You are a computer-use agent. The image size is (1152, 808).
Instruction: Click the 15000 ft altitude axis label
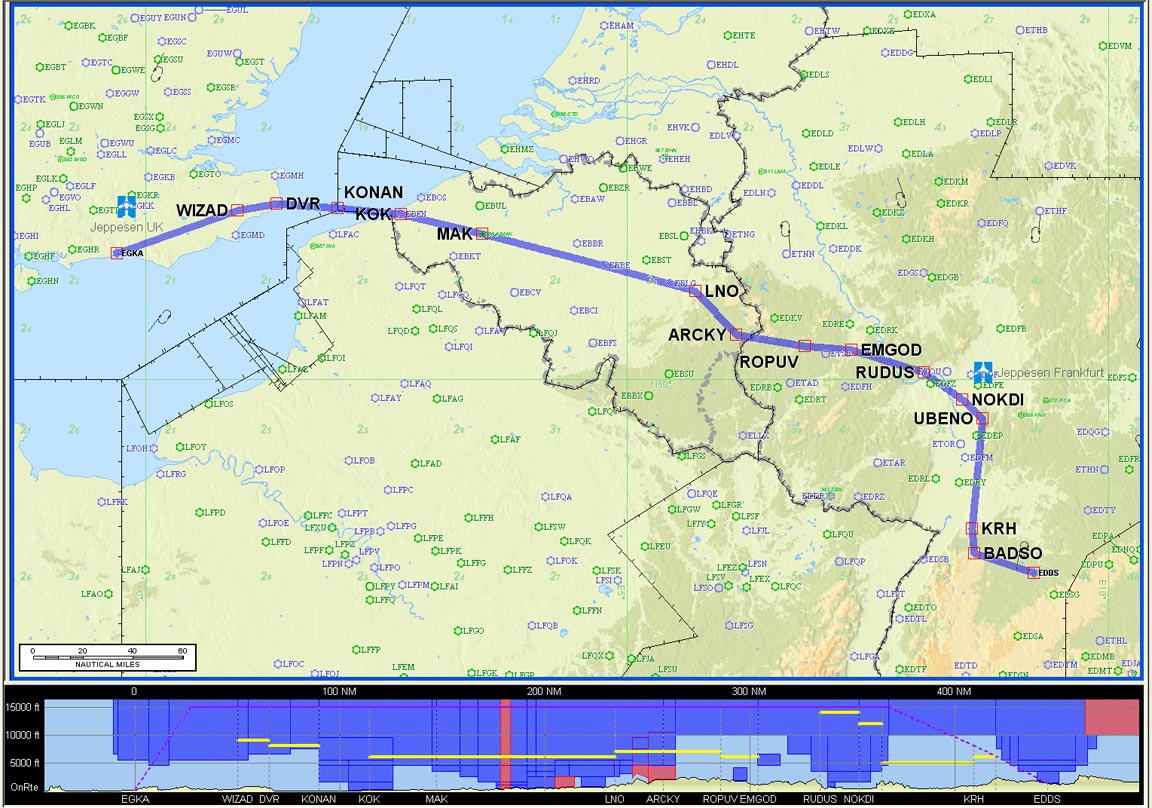(x=23, y=707)
